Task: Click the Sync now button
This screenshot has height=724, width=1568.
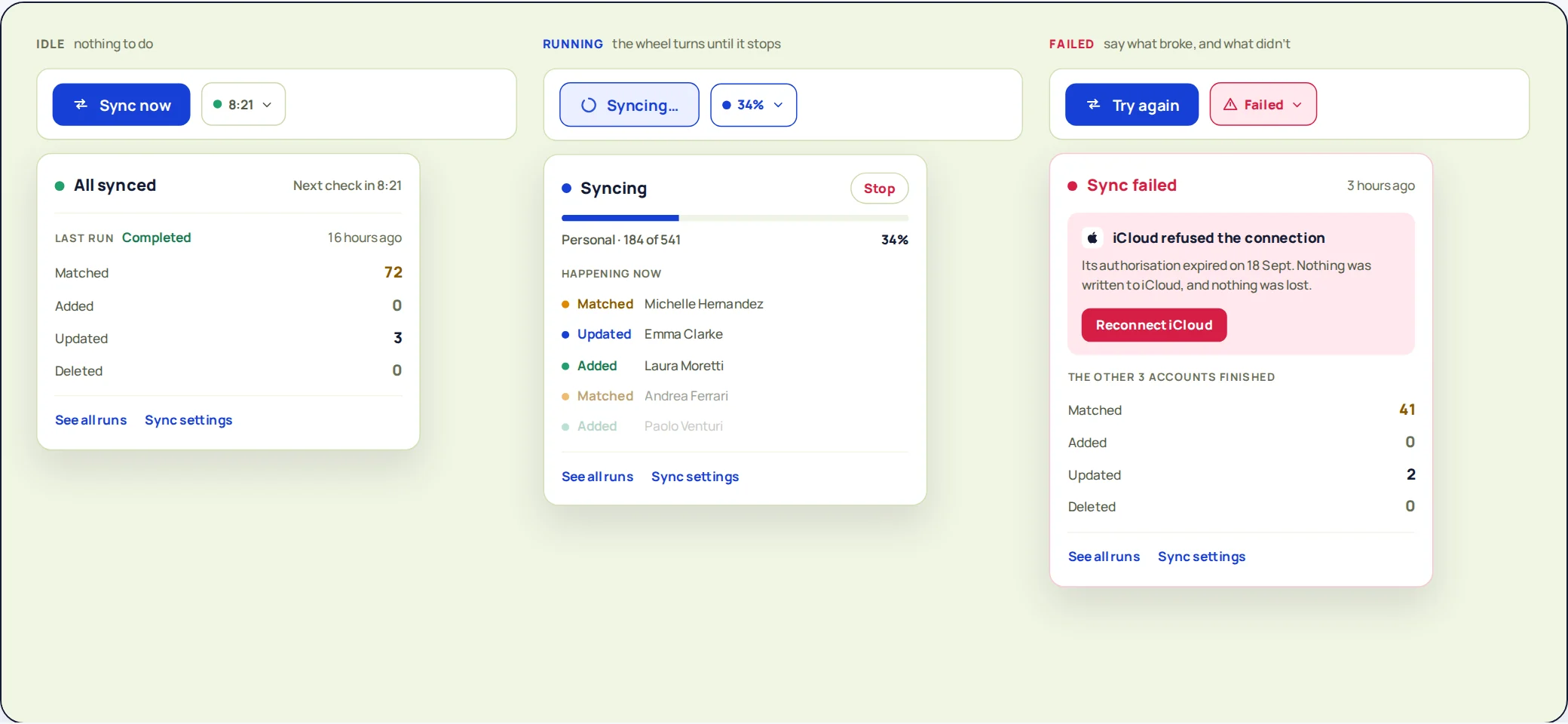Action: 121,105
